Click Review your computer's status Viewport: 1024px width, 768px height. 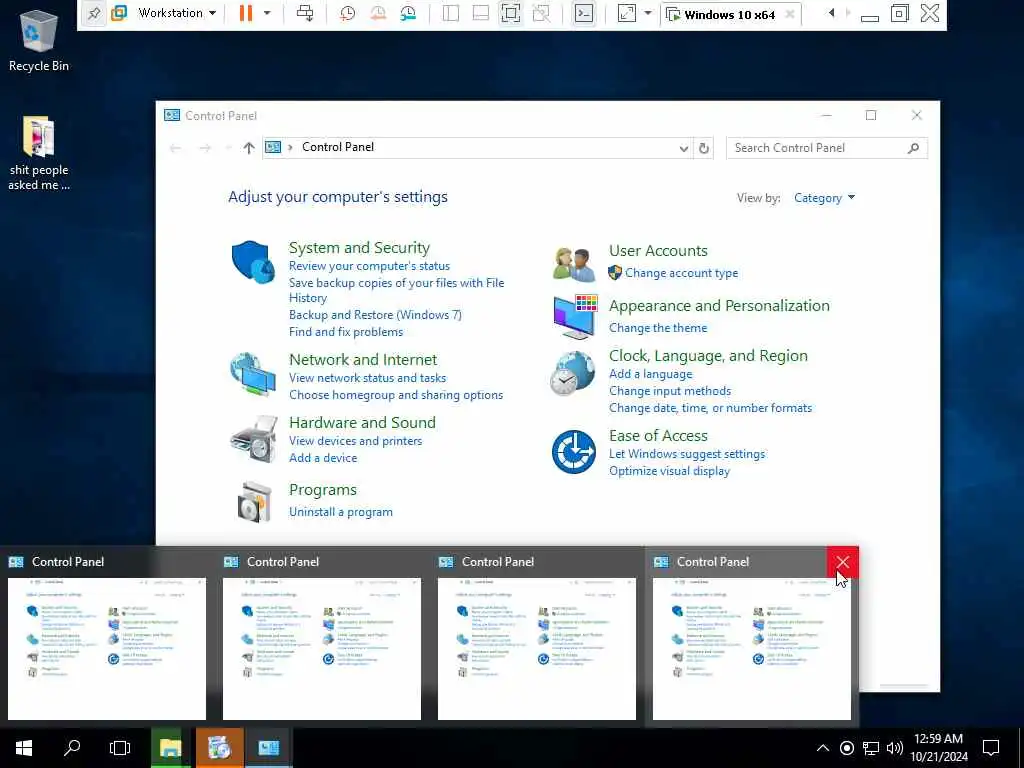369,266
